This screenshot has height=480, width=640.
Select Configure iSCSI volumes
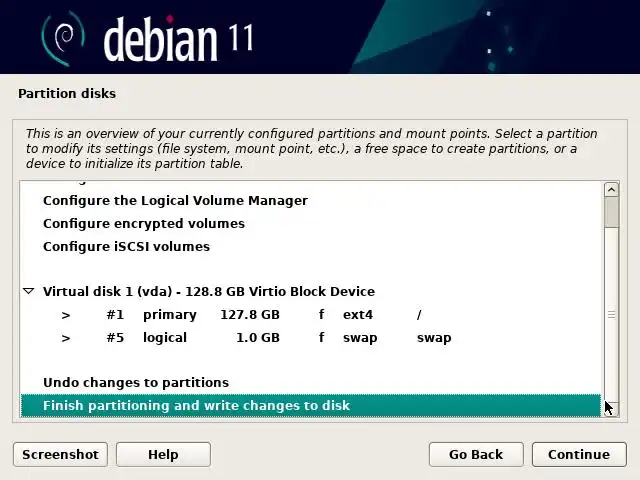coord(311,247)
